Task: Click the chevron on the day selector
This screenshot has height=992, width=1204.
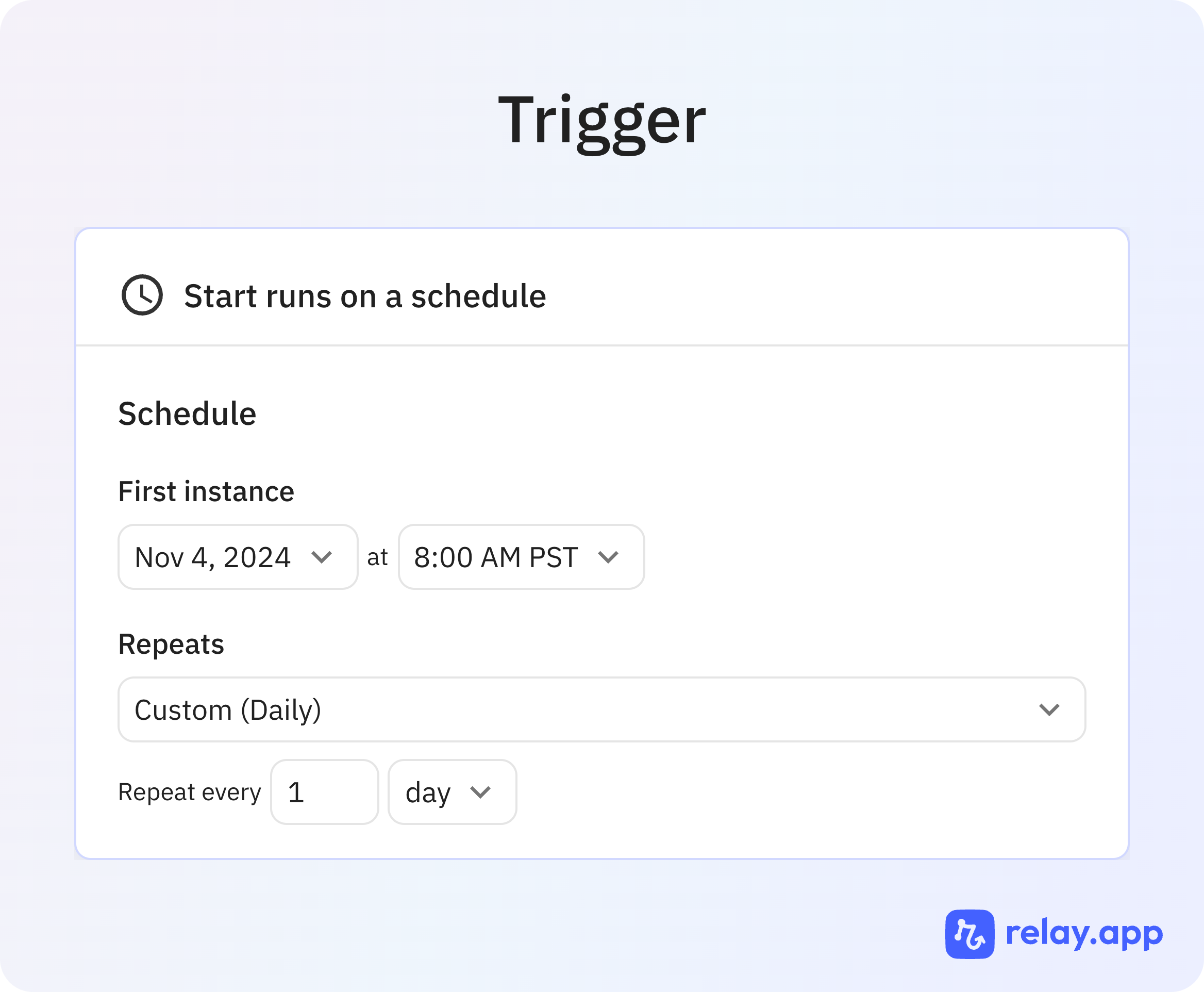Action: point(481,791)
